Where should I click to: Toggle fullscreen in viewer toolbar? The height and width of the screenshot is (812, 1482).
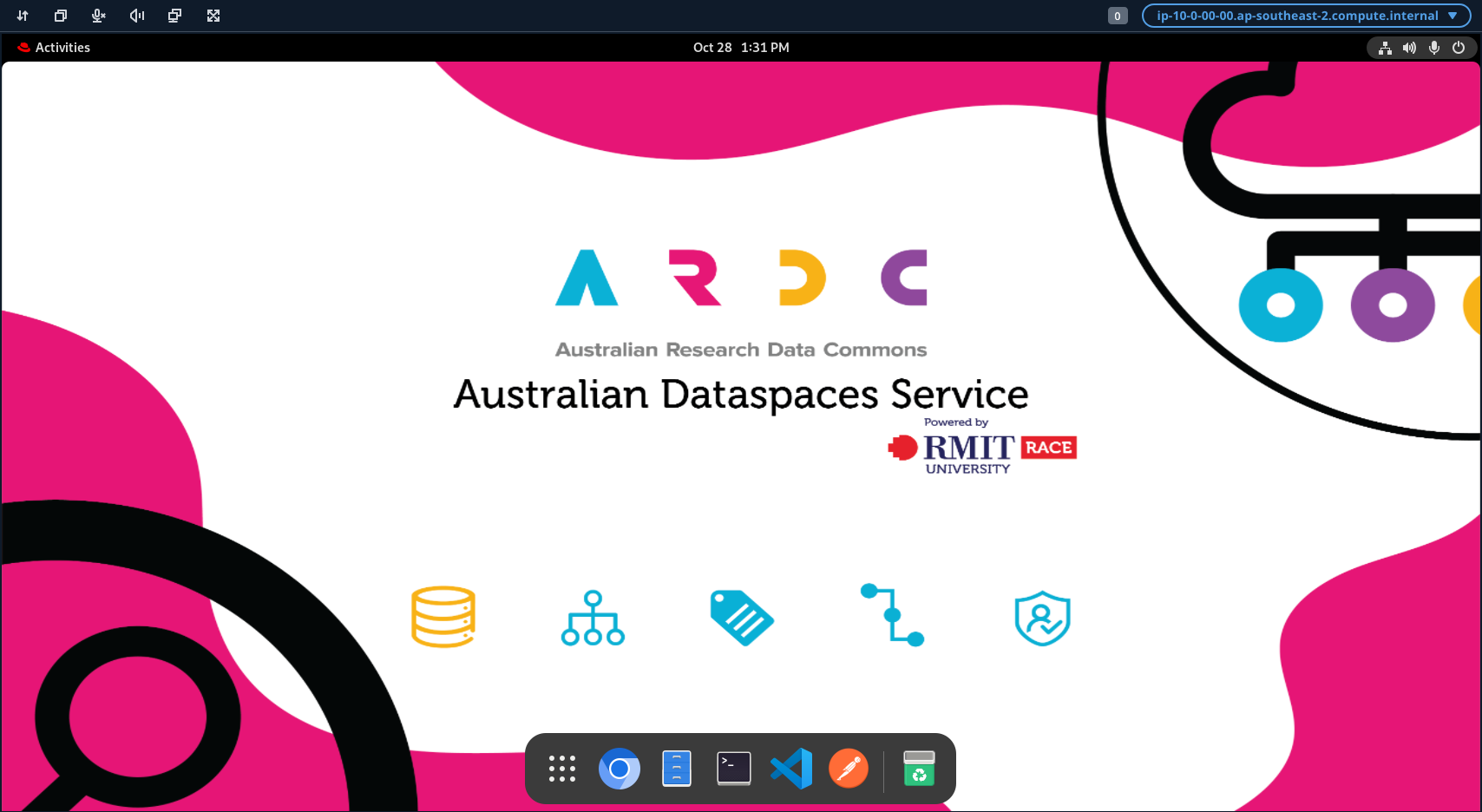pos(213,16)
